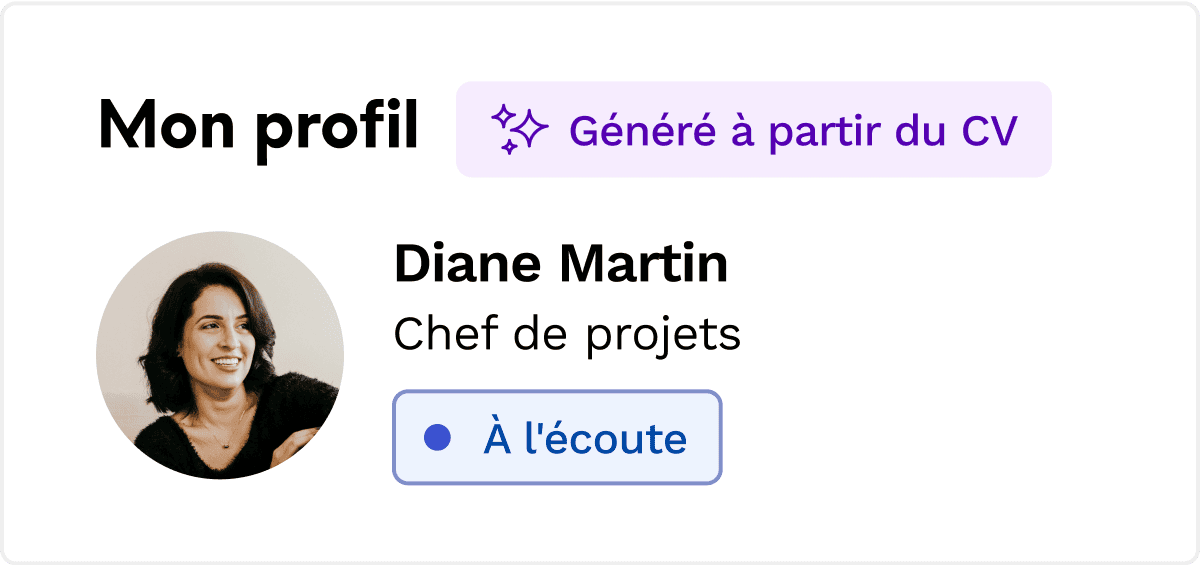1200x565 pixels.
Task: Click the "Généré à partir du CV" badge
Action: coord(753,130)
